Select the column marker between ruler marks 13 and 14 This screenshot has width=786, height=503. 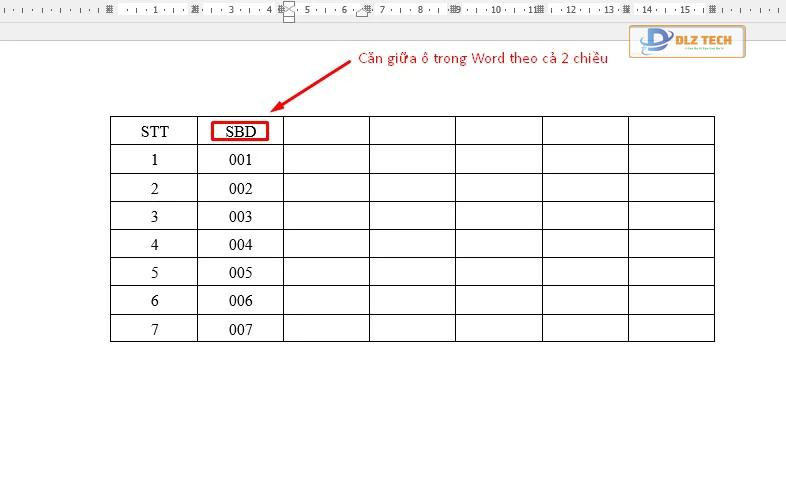[x=626, y=9]
